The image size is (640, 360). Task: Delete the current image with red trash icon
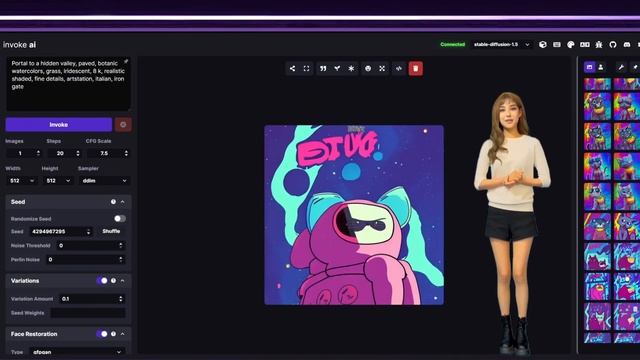point(416,69)
